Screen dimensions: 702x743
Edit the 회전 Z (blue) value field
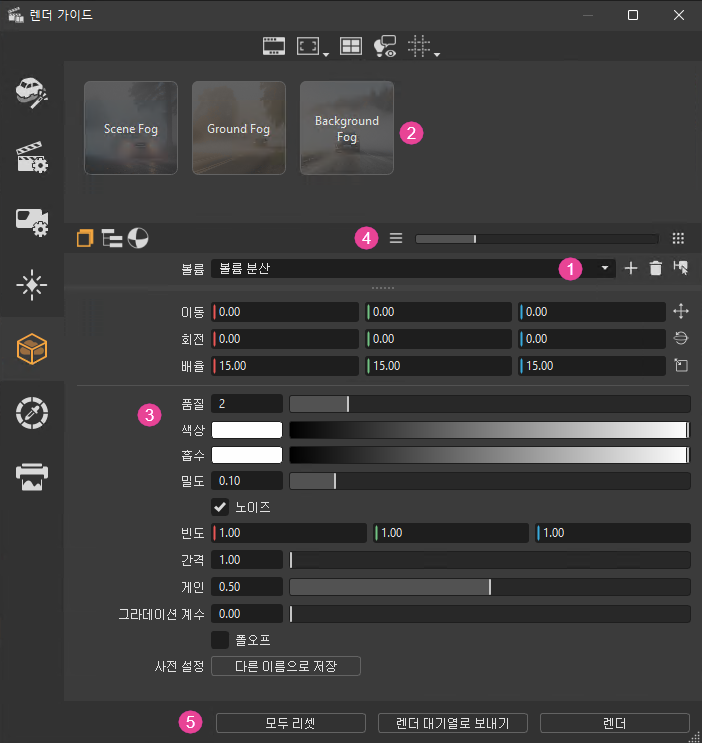click(x=592, y=339)
